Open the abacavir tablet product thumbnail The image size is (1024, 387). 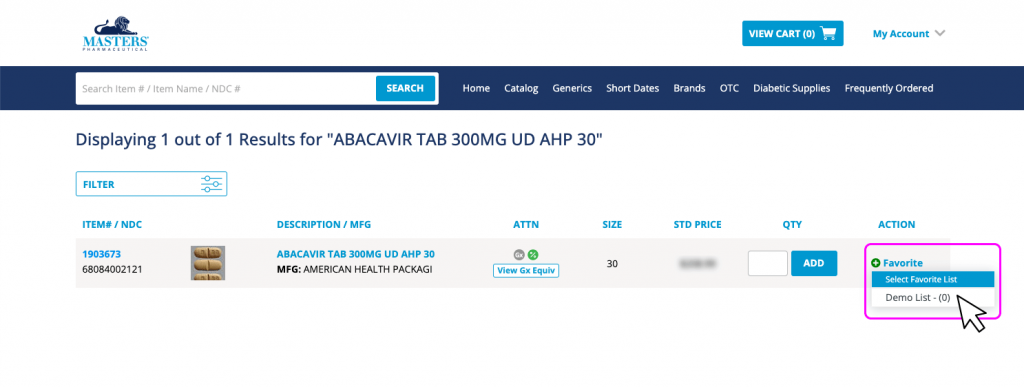(208, 263)
